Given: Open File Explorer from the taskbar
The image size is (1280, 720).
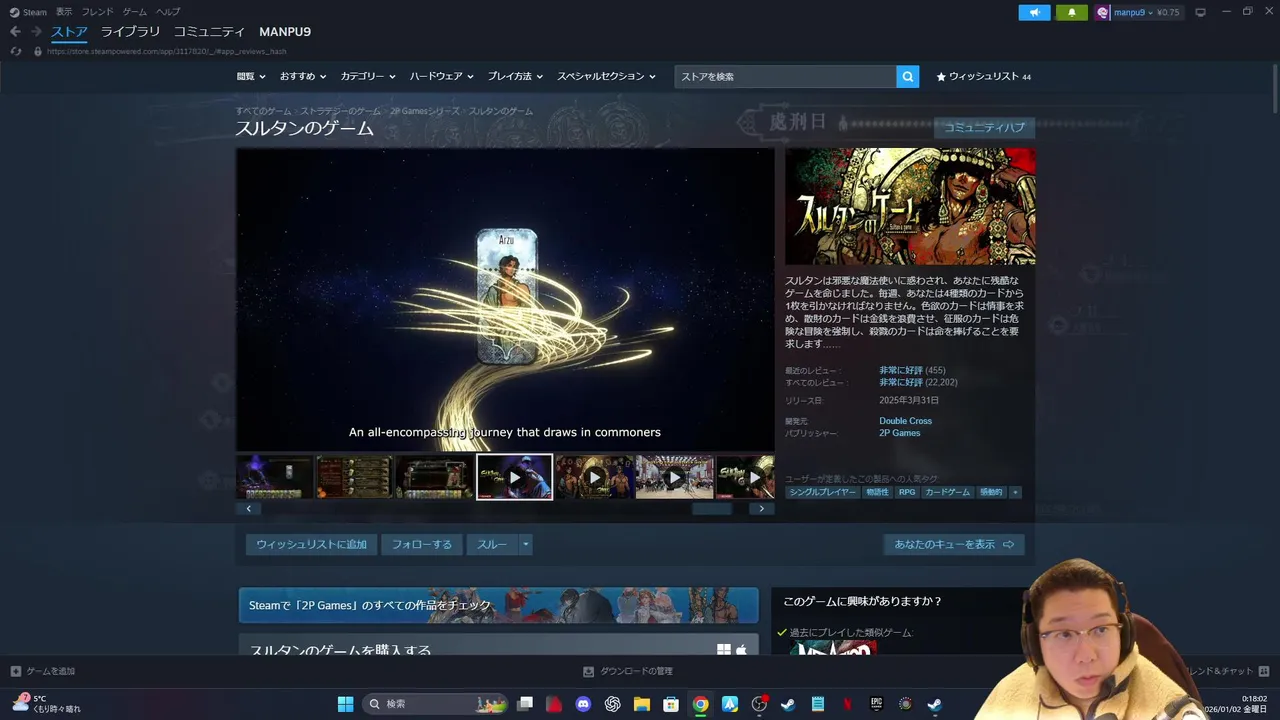Looking at the screenshot, I should click(641, 704).
